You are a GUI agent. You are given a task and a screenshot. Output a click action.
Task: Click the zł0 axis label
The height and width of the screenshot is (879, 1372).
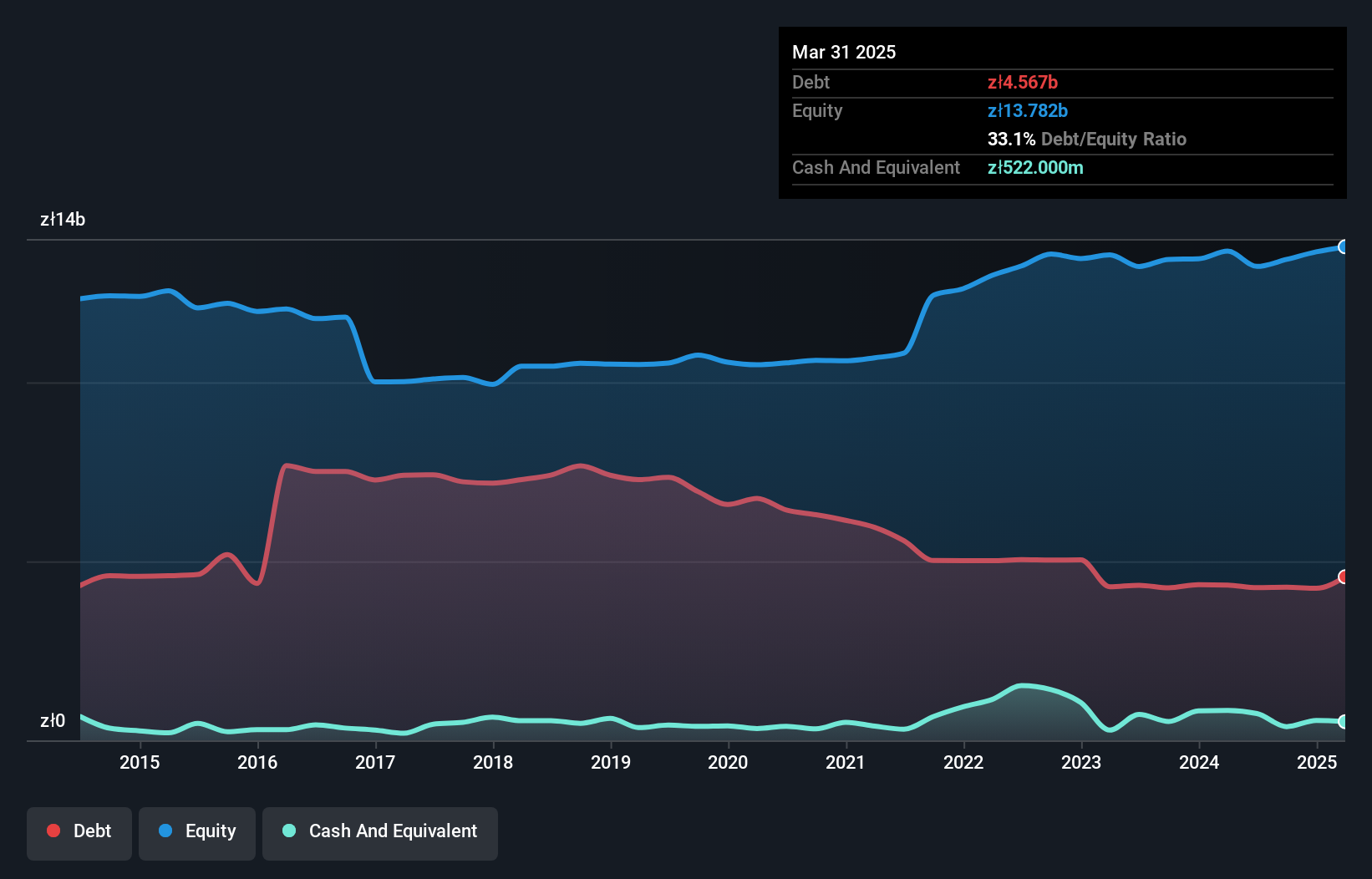[x=53, y=719]
